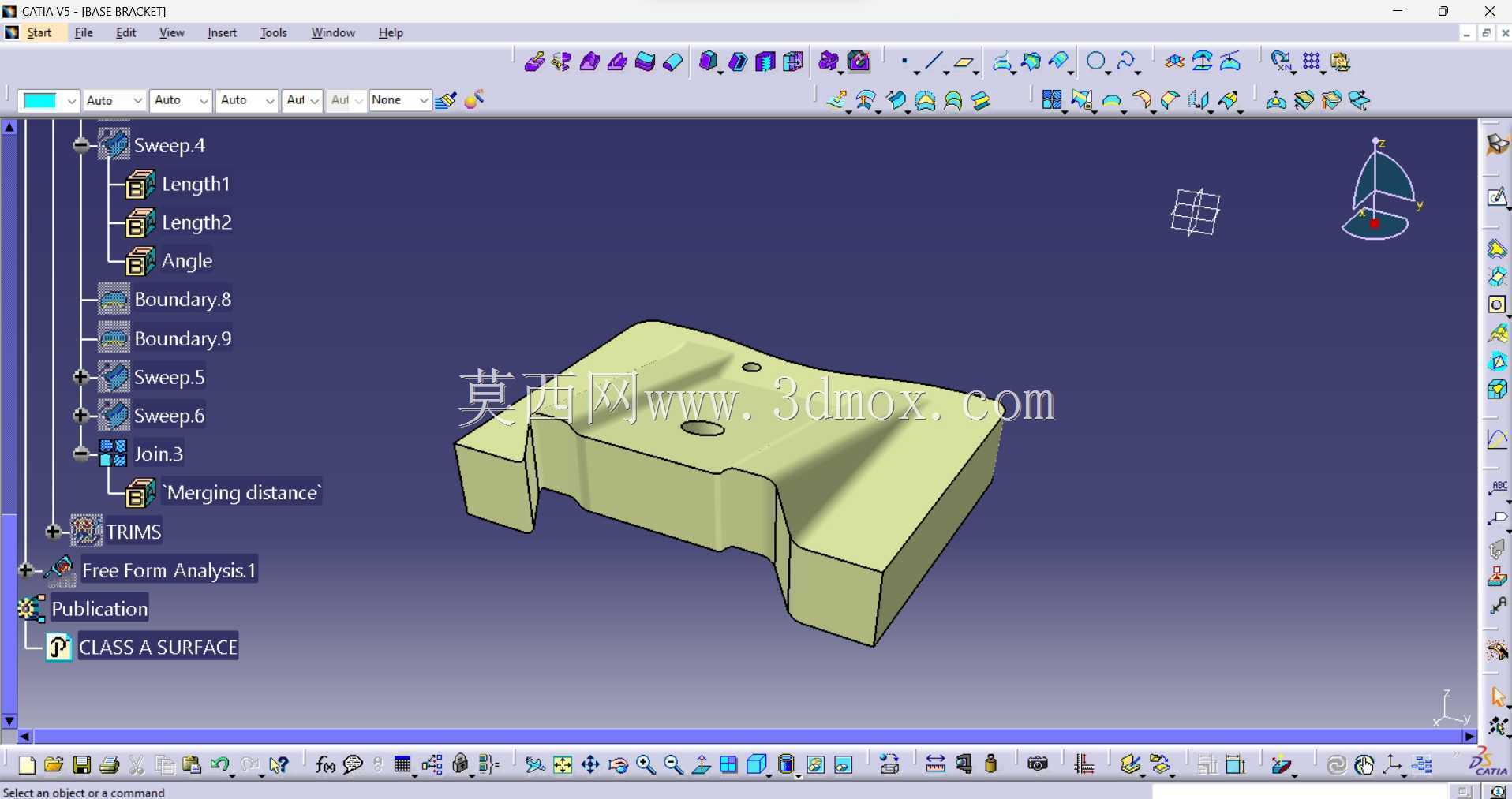The image size is (1512, 799).
Task: Click the Isometric view cube icon
Action: (x=756, y=764)
